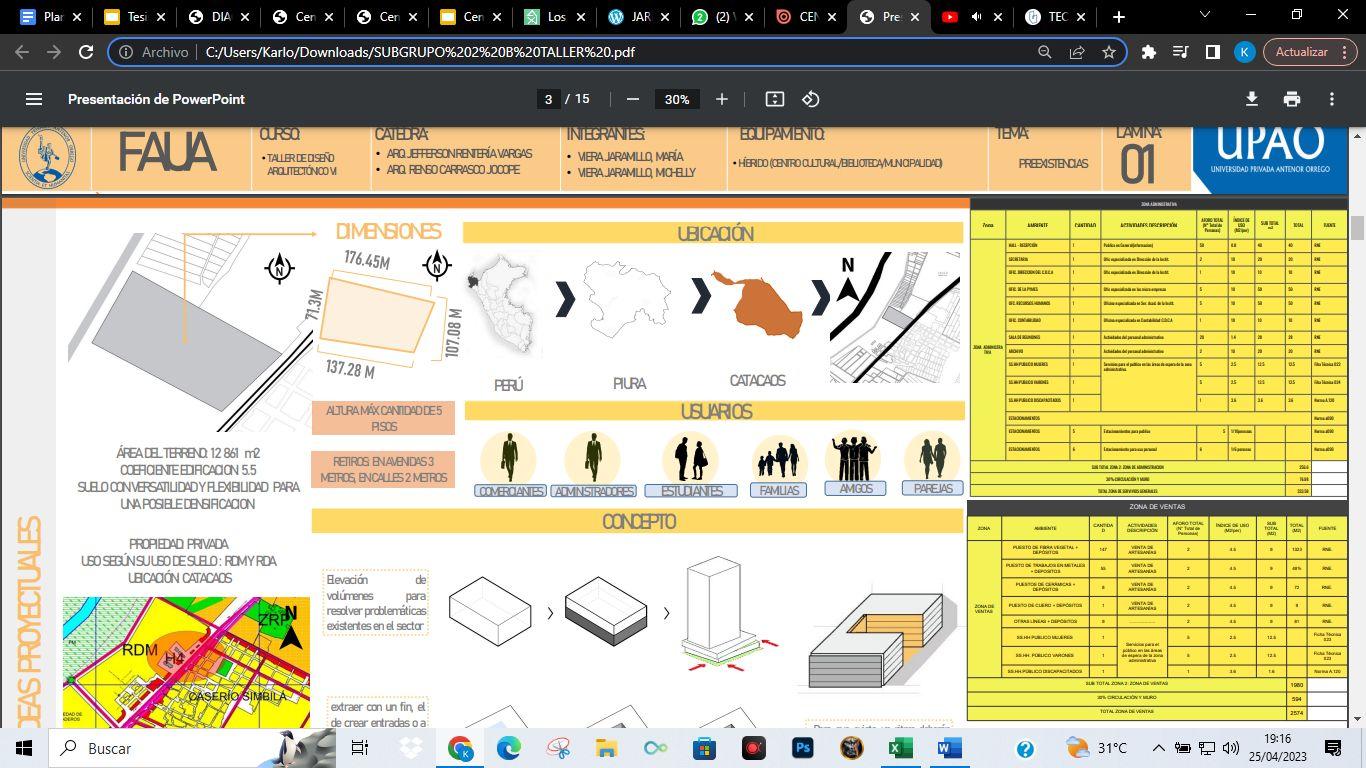Print the PDF document
The height and width of the screenshot is (768, 1366).
tap(1292, 99)
